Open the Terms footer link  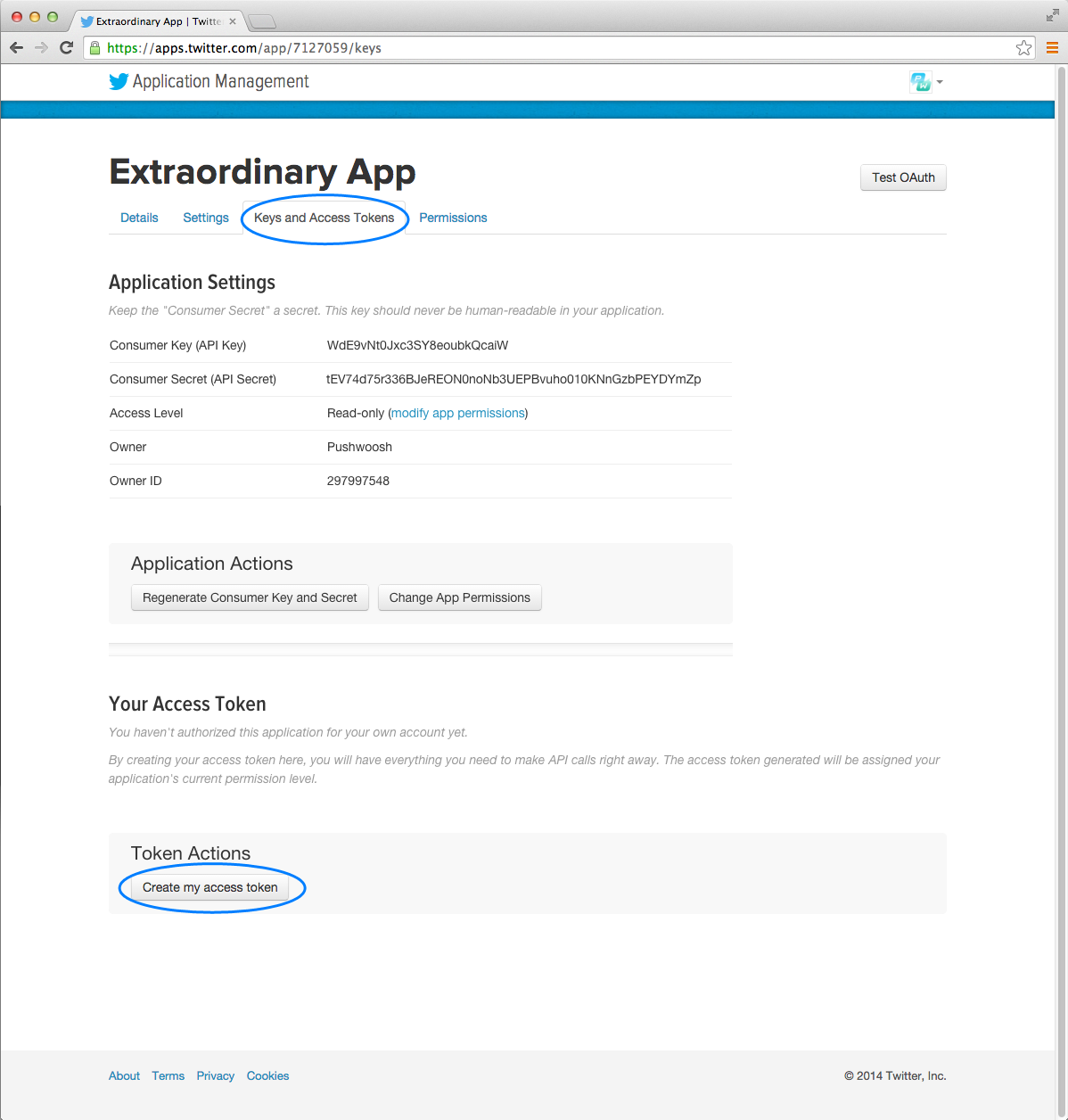[168, 1076]
